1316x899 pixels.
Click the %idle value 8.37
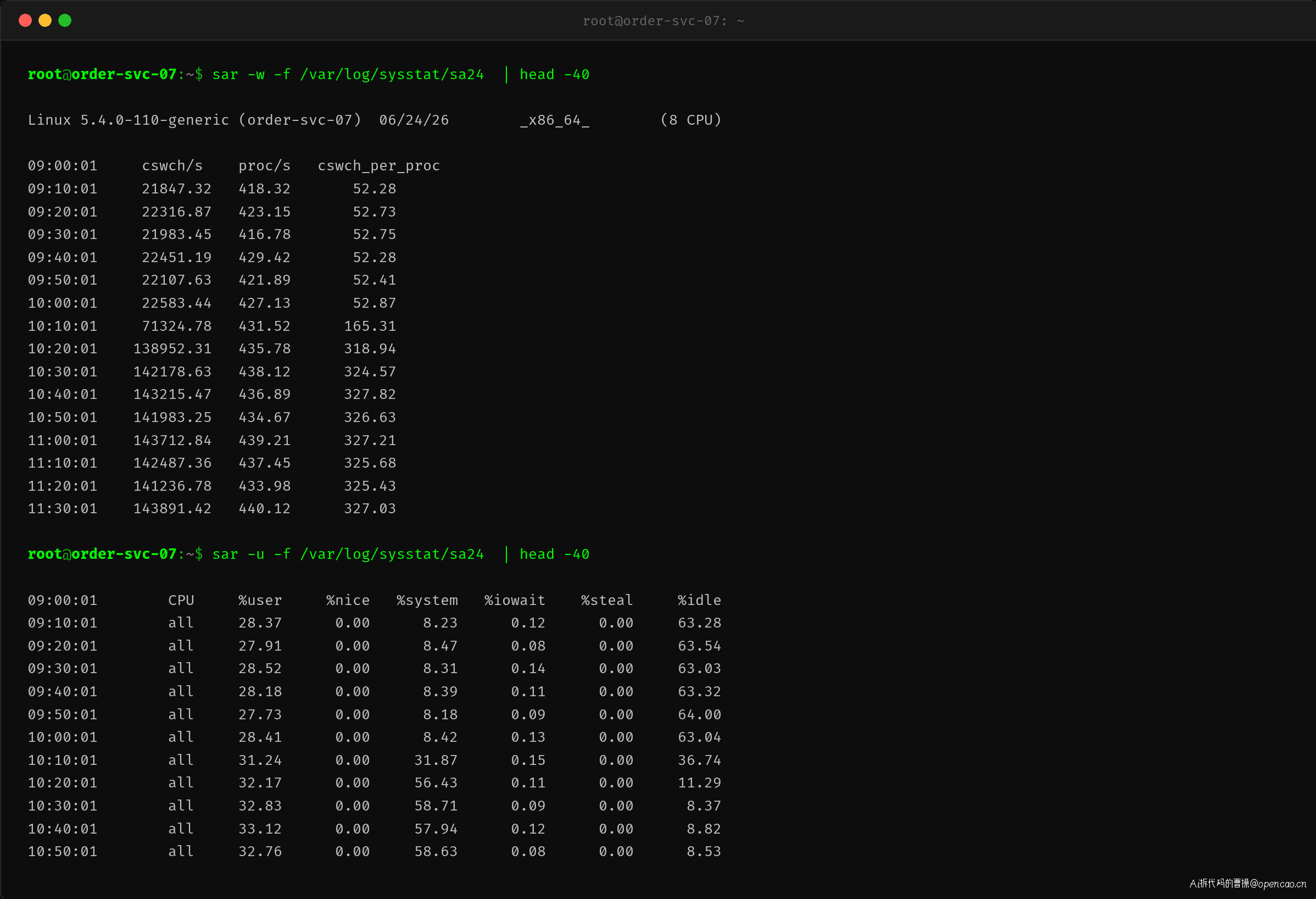704,806
